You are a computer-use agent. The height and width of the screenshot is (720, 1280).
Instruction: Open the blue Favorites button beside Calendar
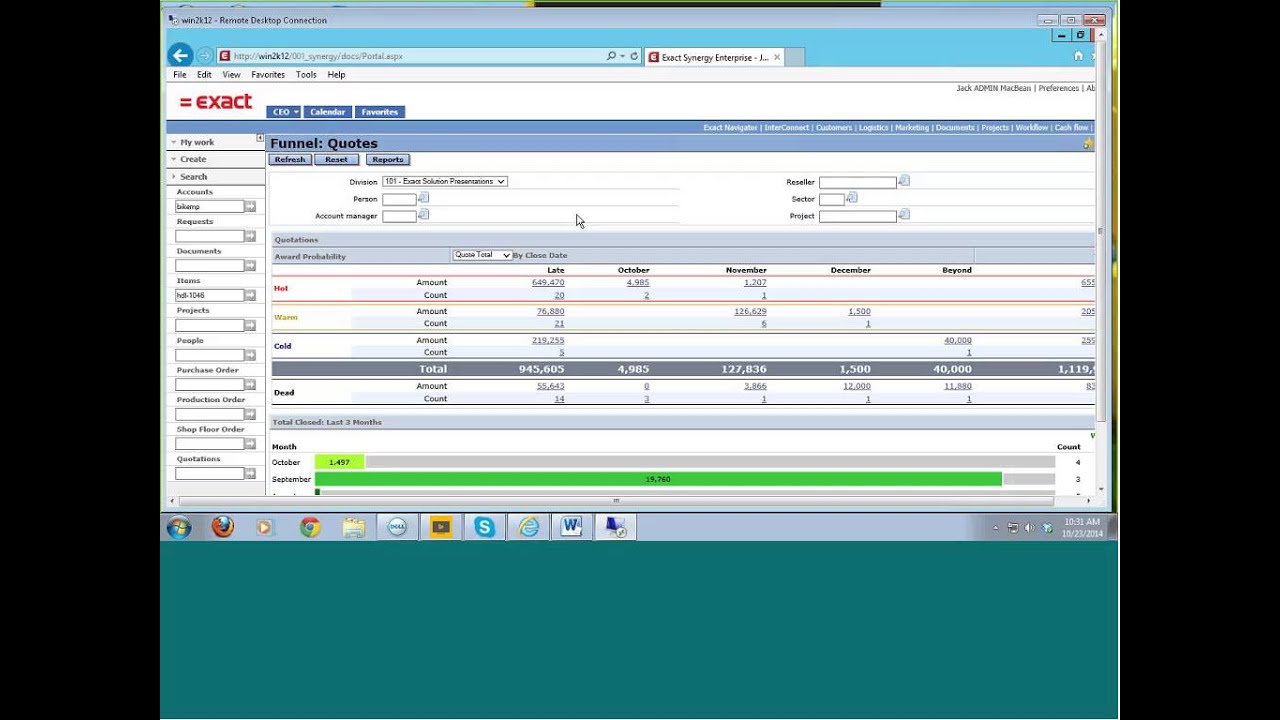coord(379,112)
